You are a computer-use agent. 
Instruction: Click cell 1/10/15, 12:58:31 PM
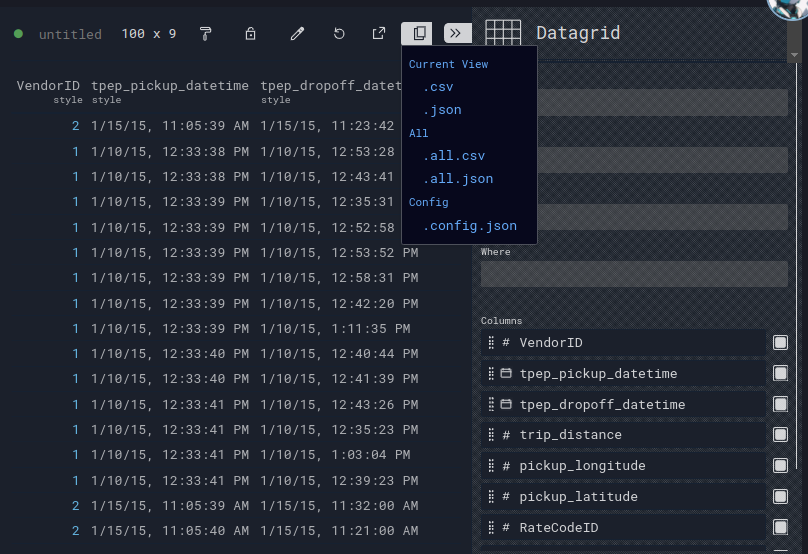click(340, 278)
